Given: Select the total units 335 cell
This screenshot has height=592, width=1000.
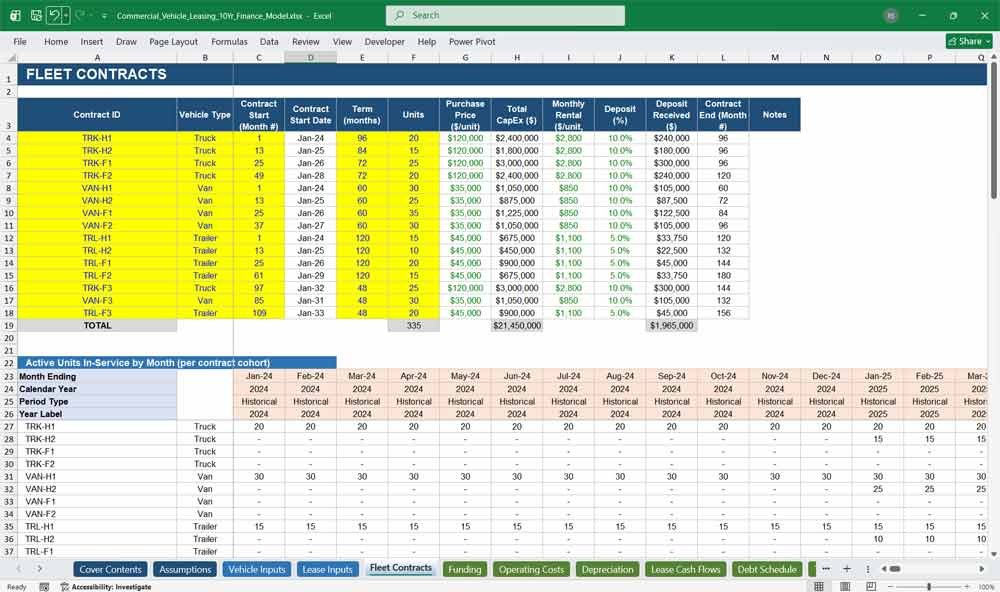Looking at the screenshot, I should 413,325.
